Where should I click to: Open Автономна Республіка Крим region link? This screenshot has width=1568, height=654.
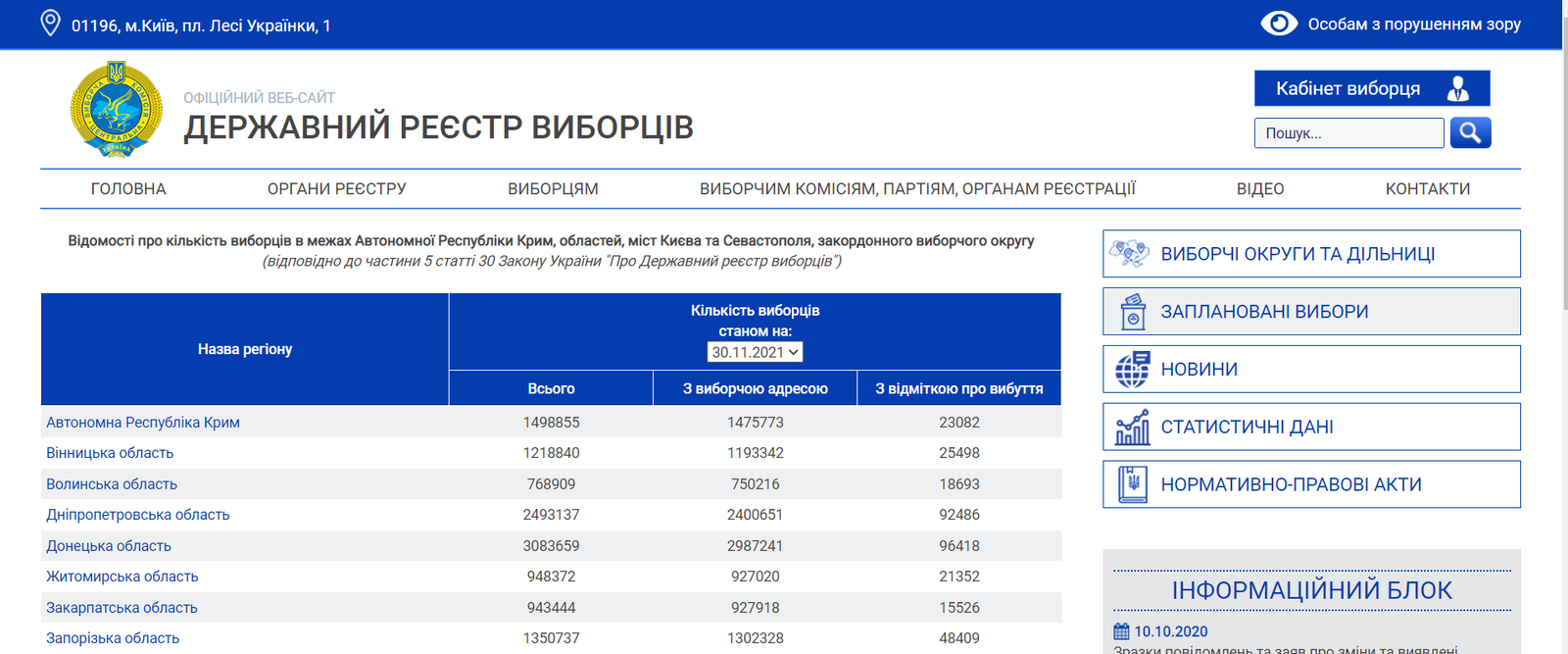(143, 423)
